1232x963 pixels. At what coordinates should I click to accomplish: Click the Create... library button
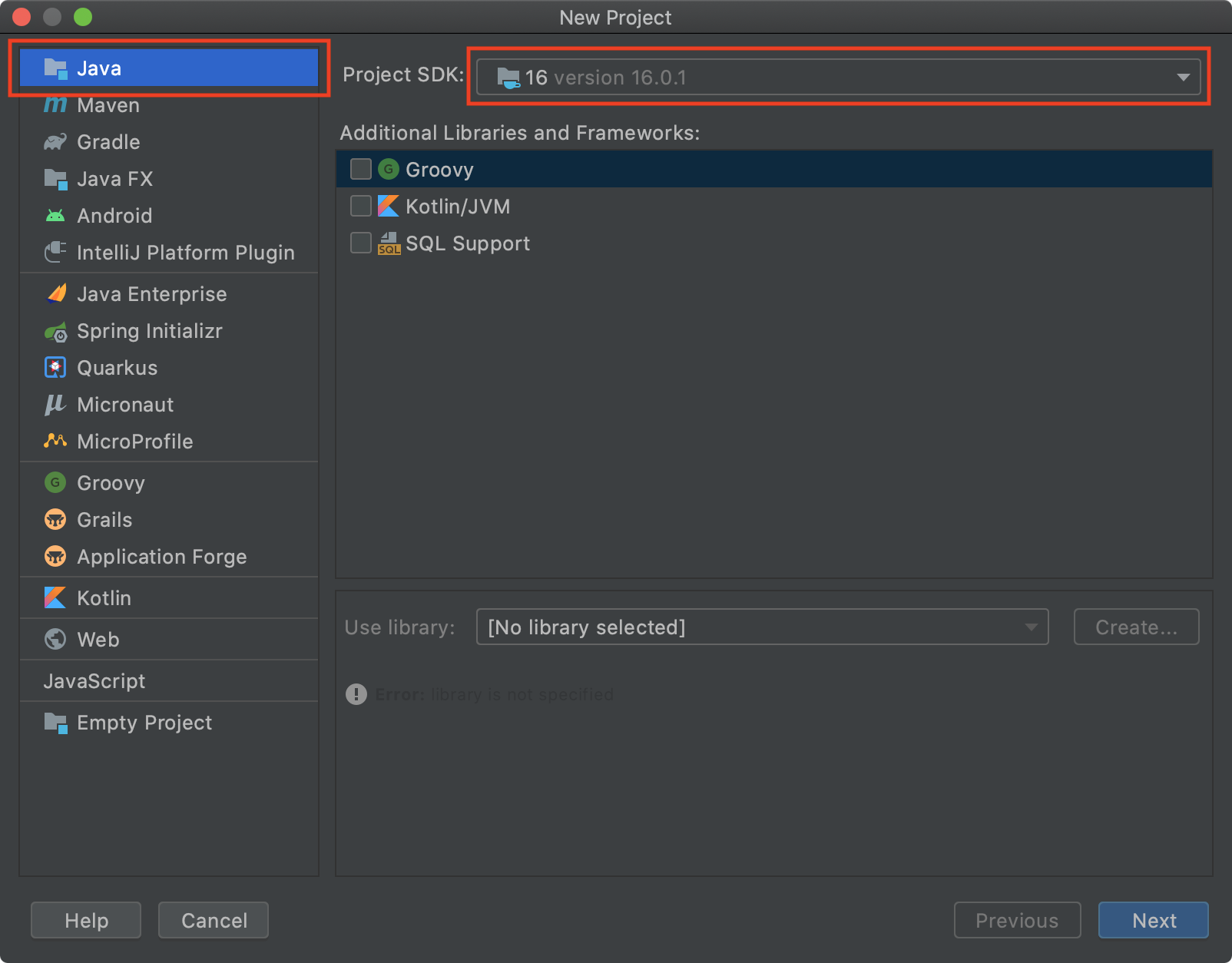[1136, 627]
